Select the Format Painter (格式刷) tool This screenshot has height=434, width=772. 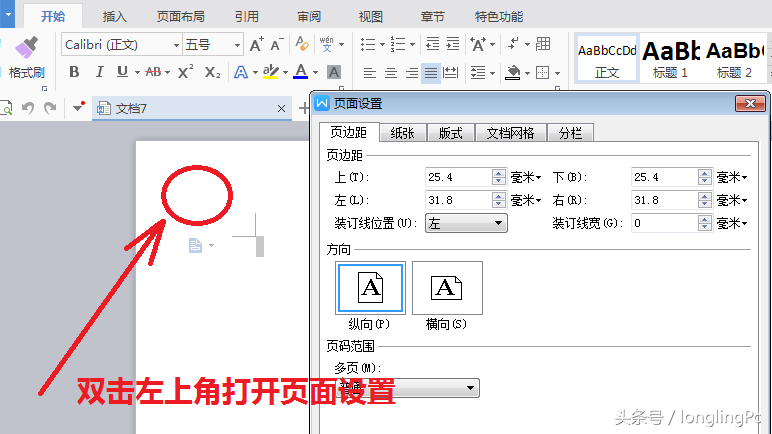coord(27,58)
